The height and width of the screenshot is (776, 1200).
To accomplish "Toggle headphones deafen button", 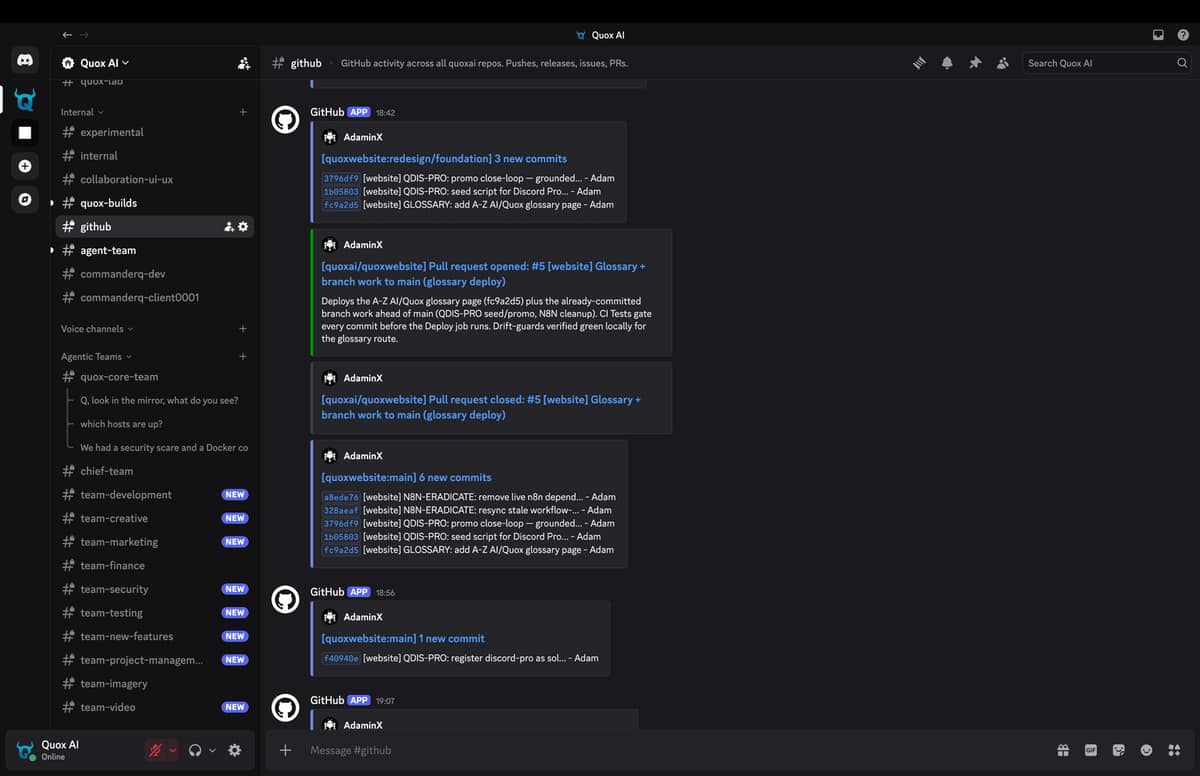I will click(196, 750).
